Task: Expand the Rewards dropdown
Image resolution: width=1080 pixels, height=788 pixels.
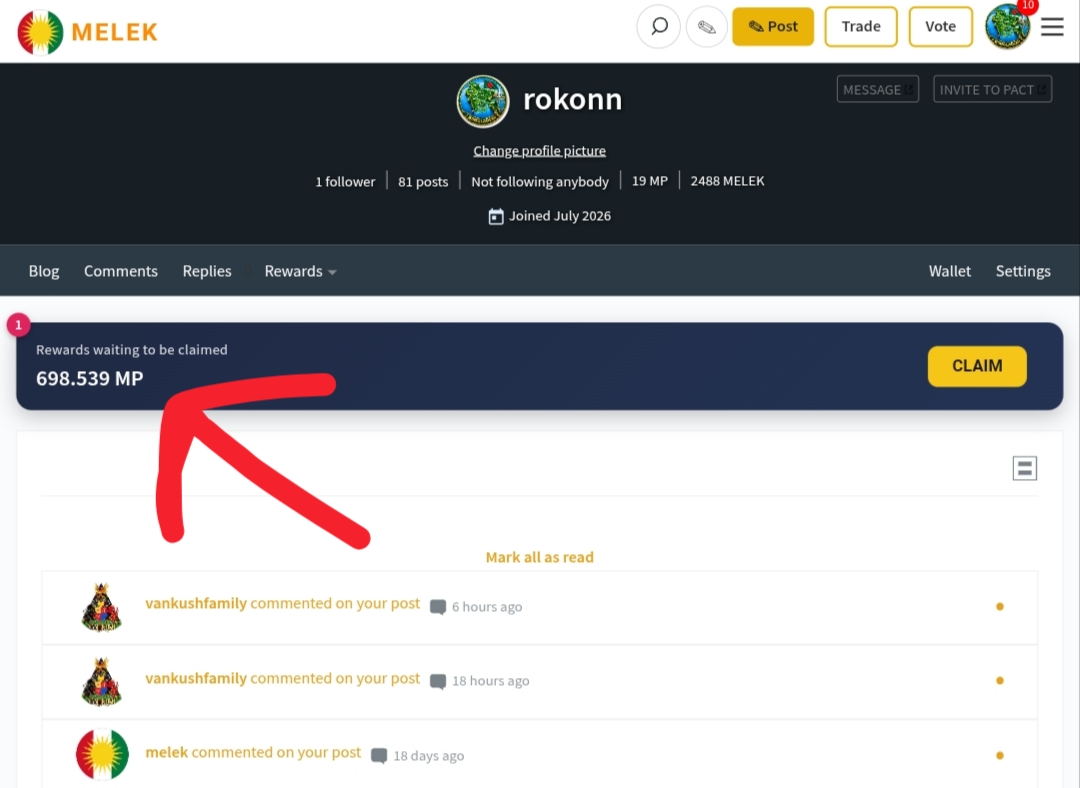Action: (300, 271)
